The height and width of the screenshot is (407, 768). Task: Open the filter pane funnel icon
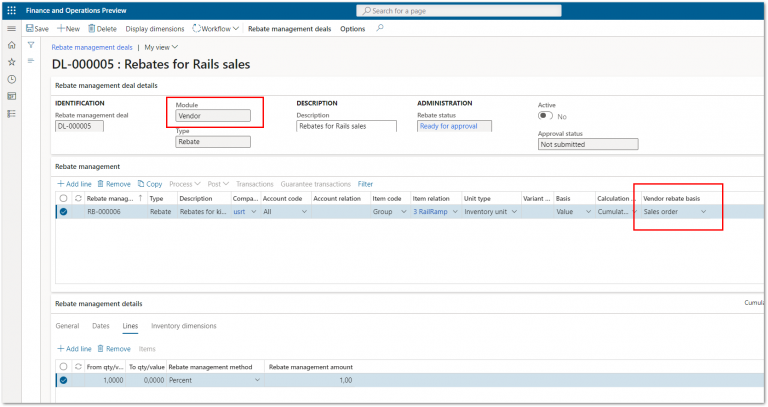pos(31,45)
